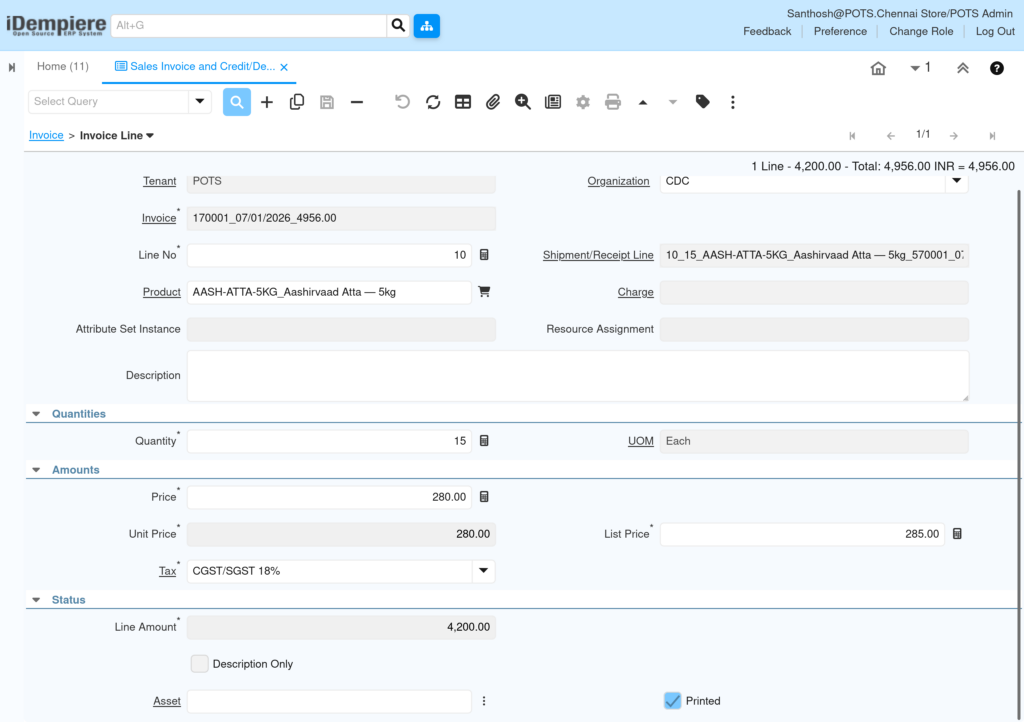Open the notification count dropdown
The width and height of the screenshot is (1024, 722).
920,67
